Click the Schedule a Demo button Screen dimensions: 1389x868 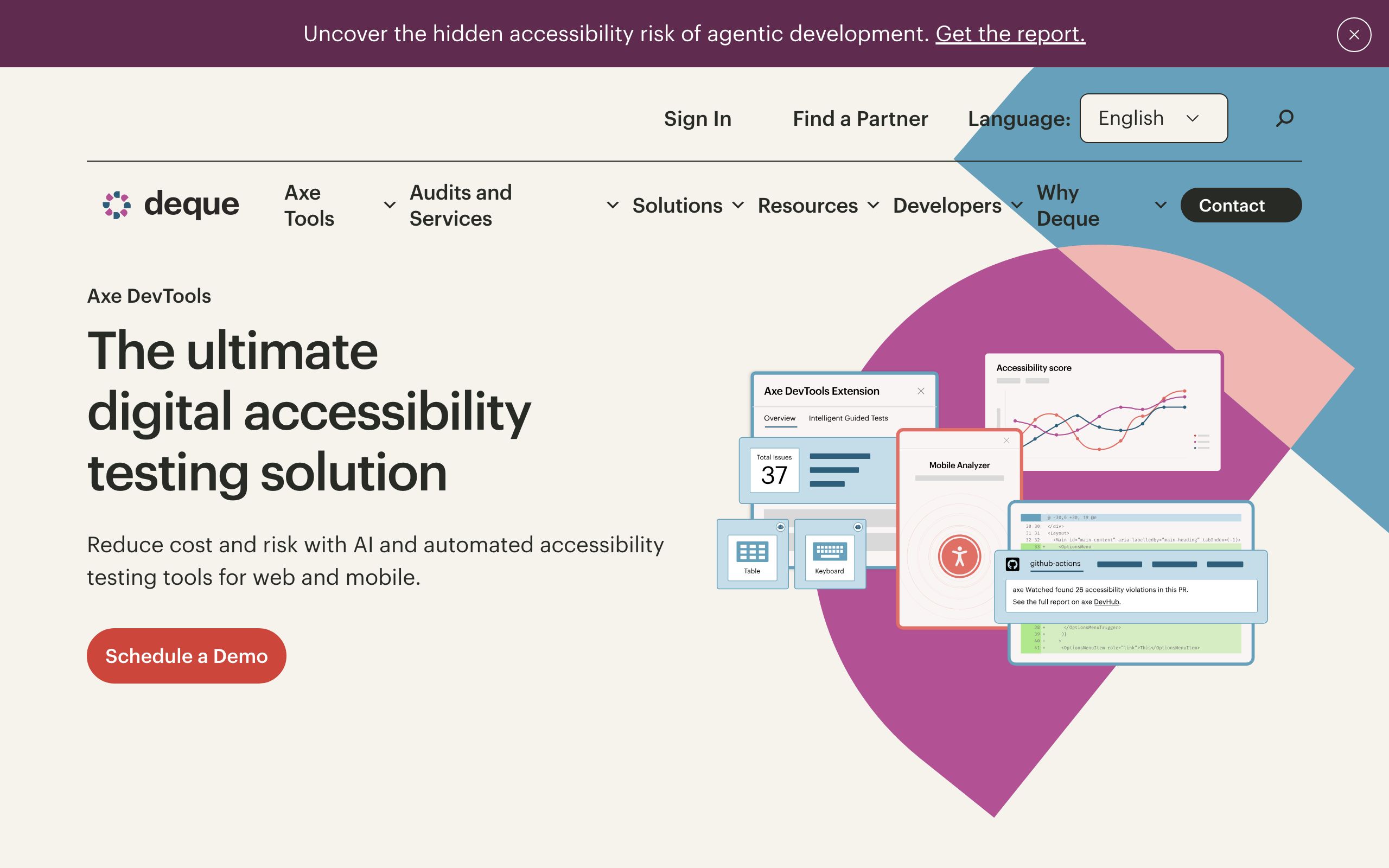click(187, 655)
